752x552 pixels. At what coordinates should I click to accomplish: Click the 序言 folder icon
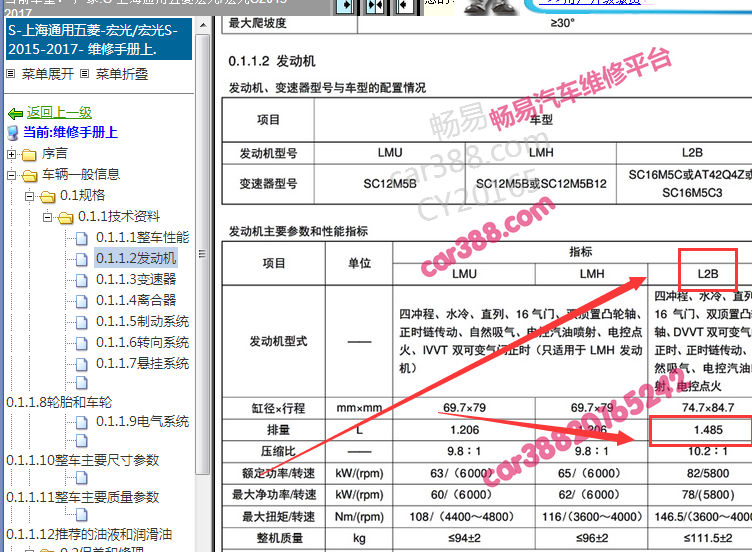pos(29,154)
